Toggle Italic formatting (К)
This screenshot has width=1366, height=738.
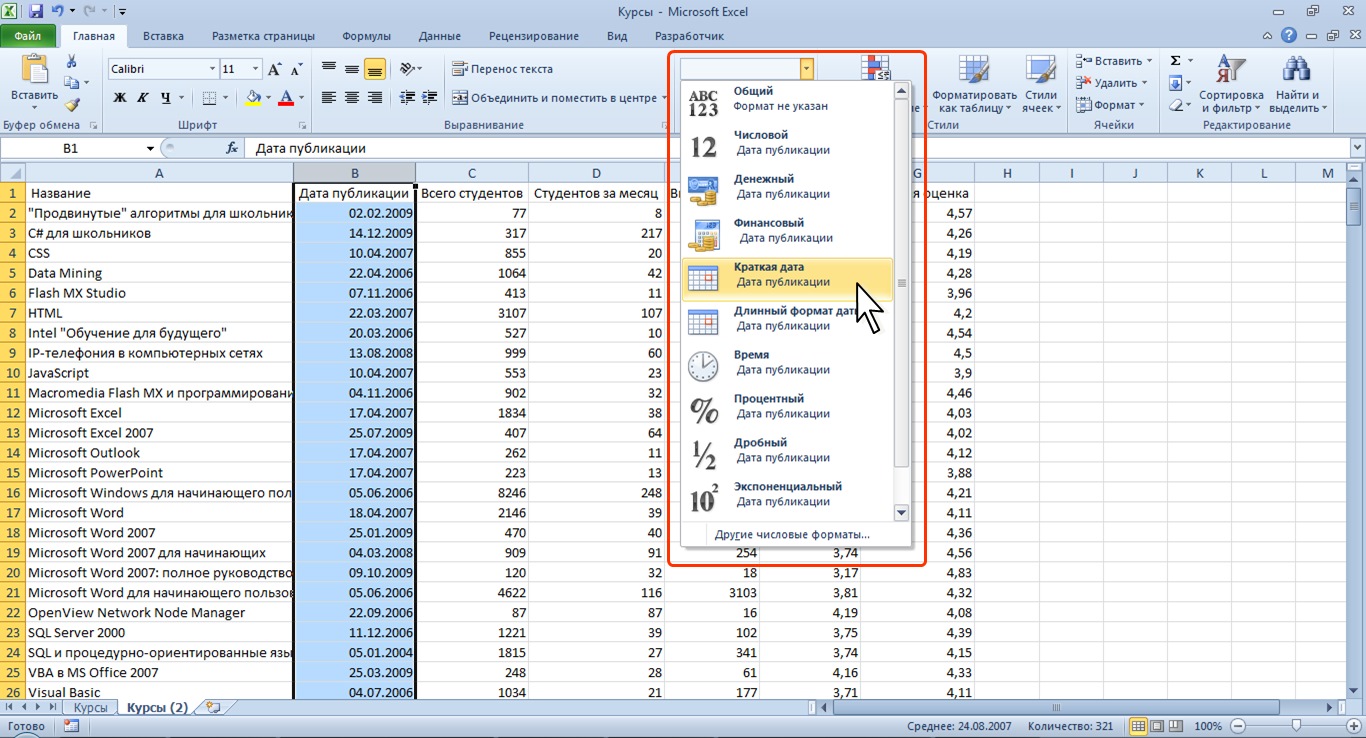(143, 98)
